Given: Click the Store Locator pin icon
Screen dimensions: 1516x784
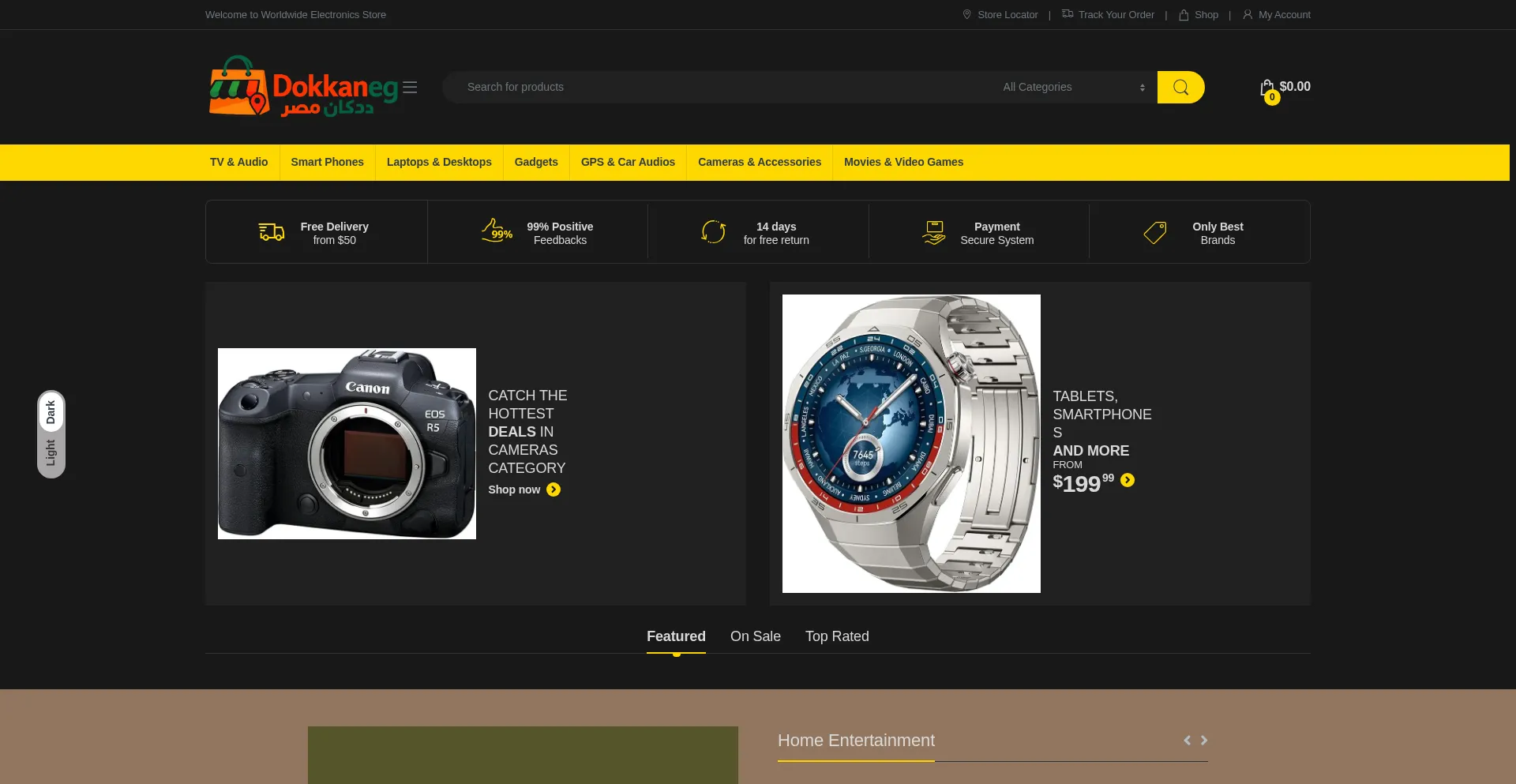Looking at the screenshot, I should tap(966, 14).
